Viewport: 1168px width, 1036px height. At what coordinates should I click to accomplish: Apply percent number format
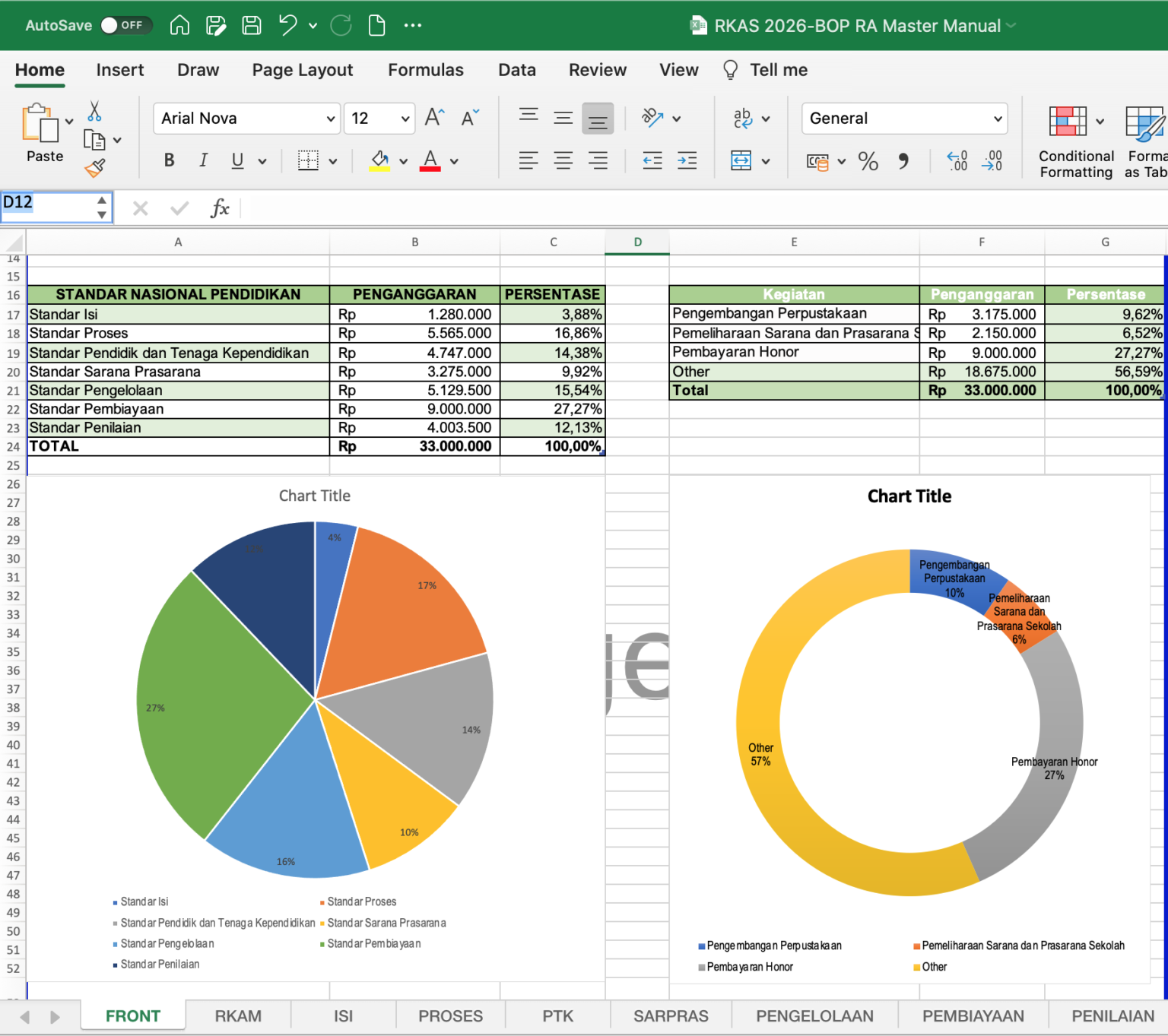(868, 160)
